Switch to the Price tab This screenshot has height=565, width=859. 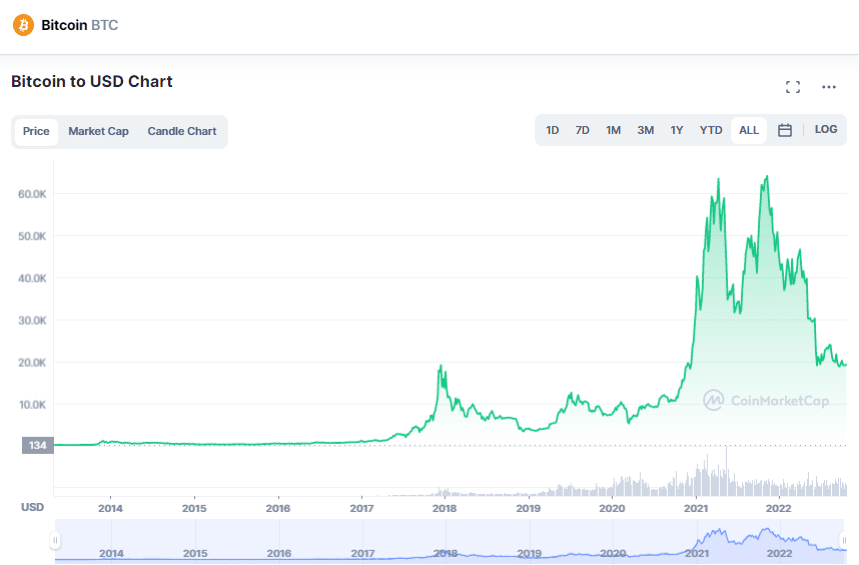(x=36, y=132)
